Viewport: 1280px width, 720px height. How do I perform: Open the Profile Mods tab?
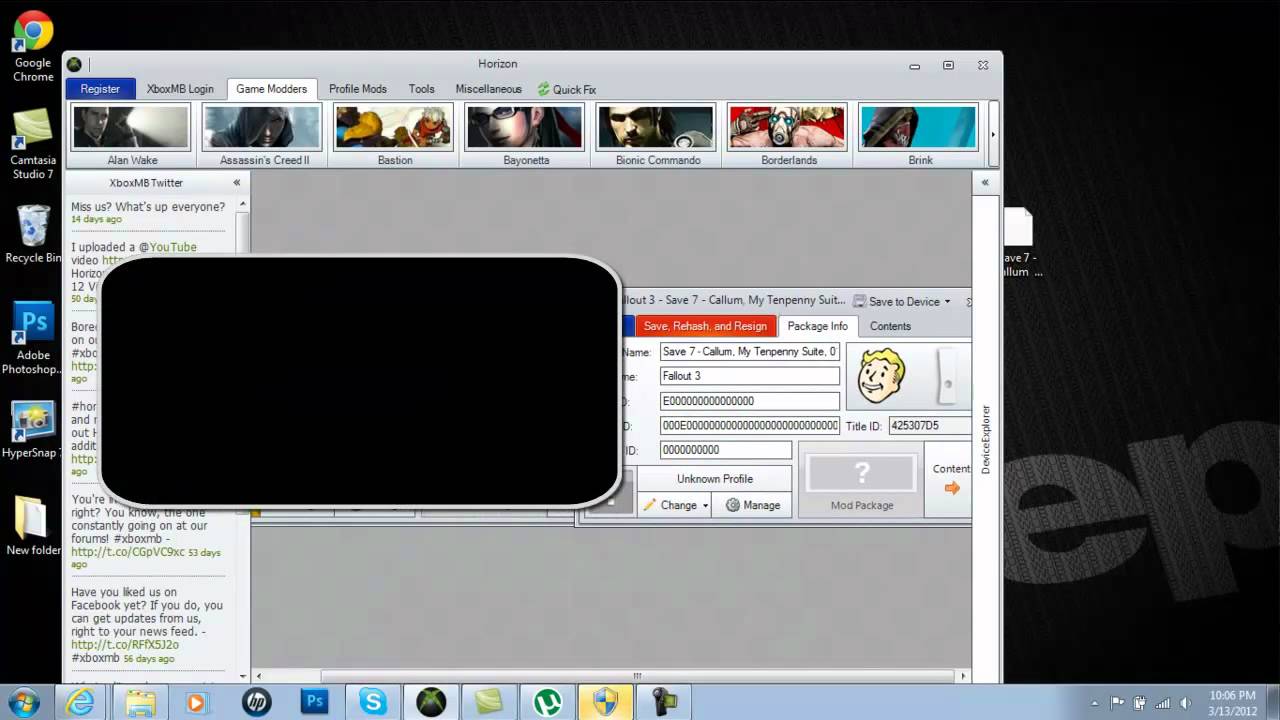[358, 89]
